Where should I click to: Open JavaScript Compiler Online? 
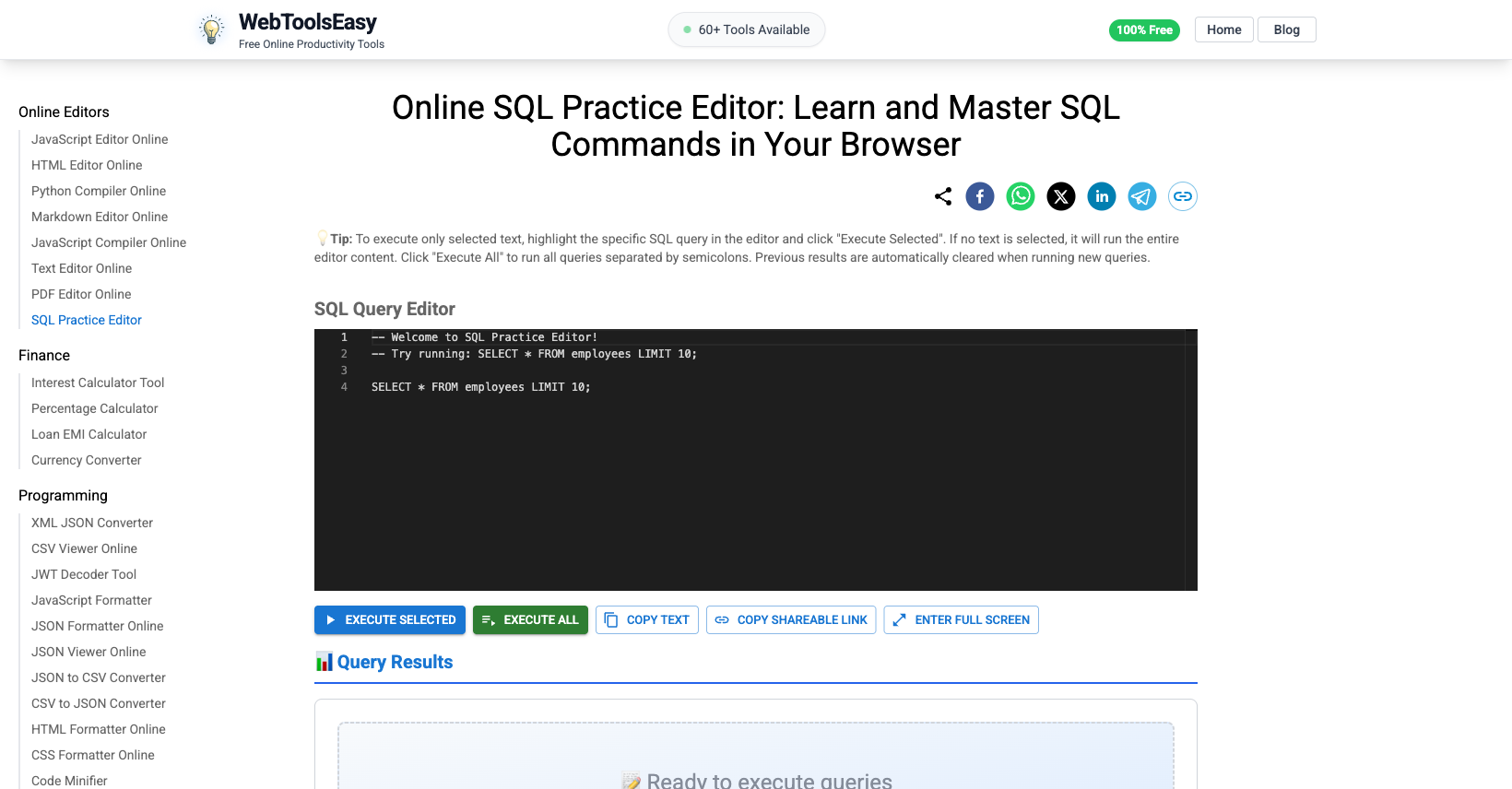[109, 242]
